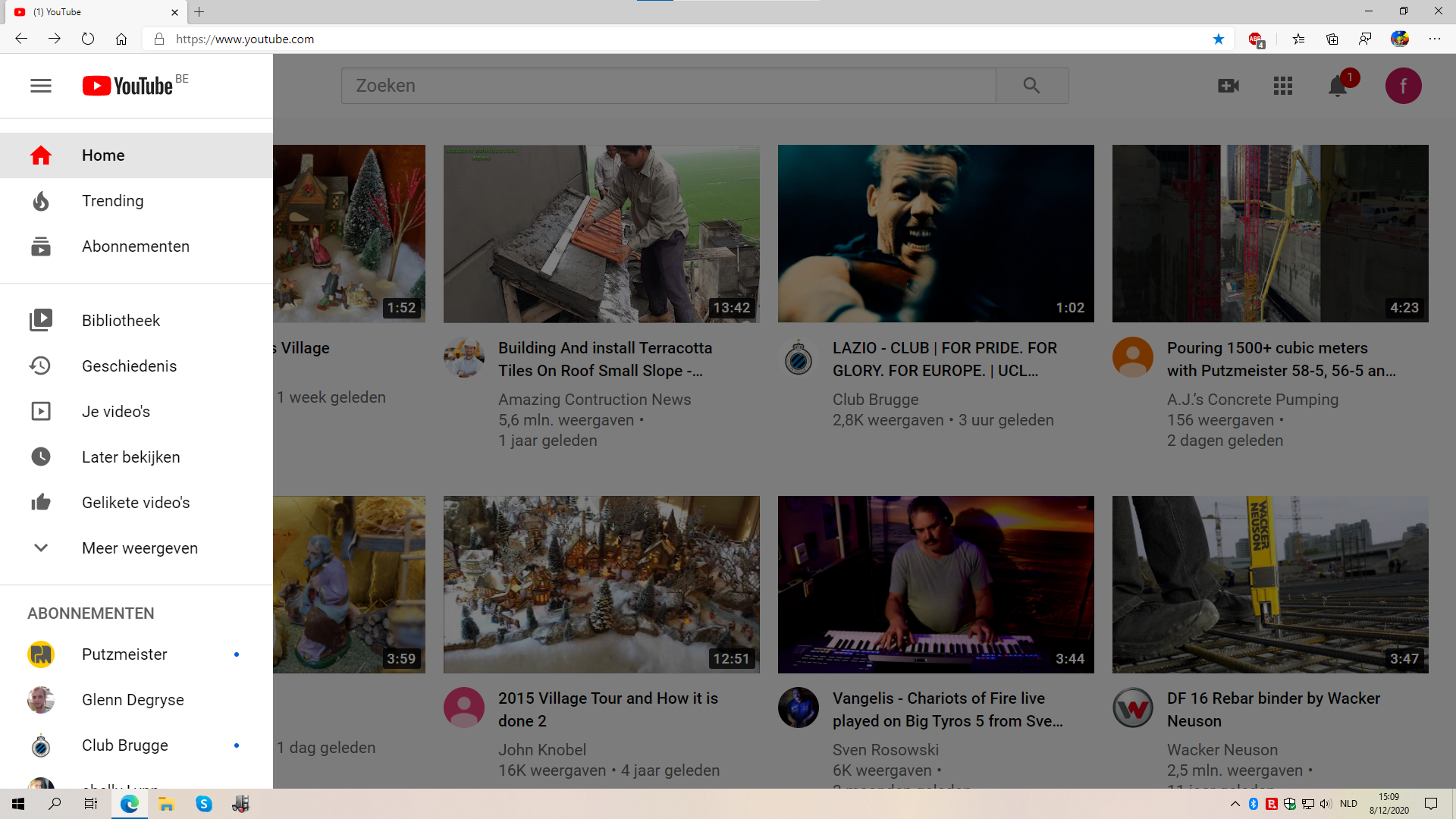
Task: Show hidden system tray icons
Action: tap(1235, 804)
